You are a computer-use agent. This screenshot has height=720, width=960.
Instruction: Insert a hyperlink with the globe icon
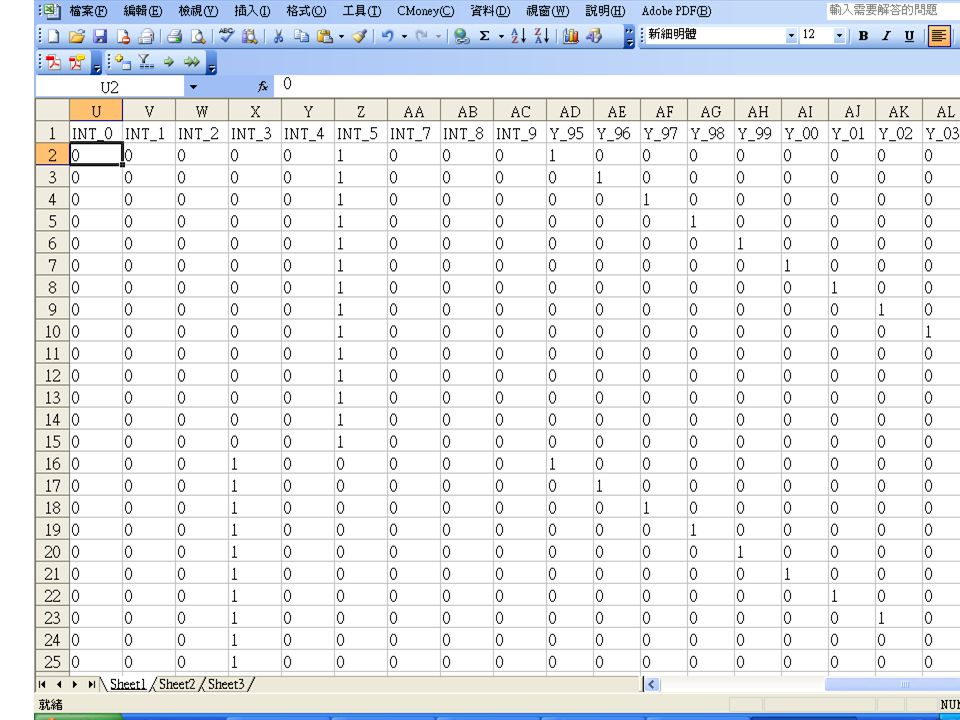pyautogui.click(x=462, y=37)
